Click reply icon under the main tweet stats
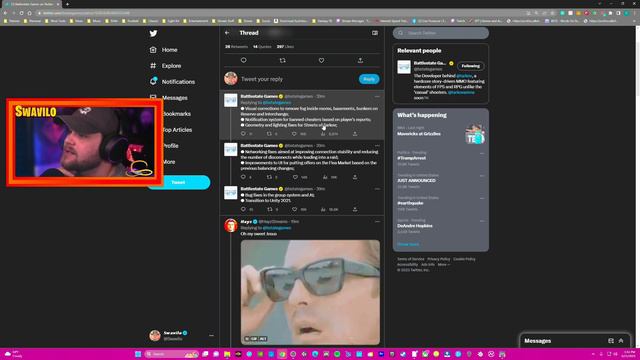This screenshot has height=360, width=640. pyautogui.click(x=244, y=60)
